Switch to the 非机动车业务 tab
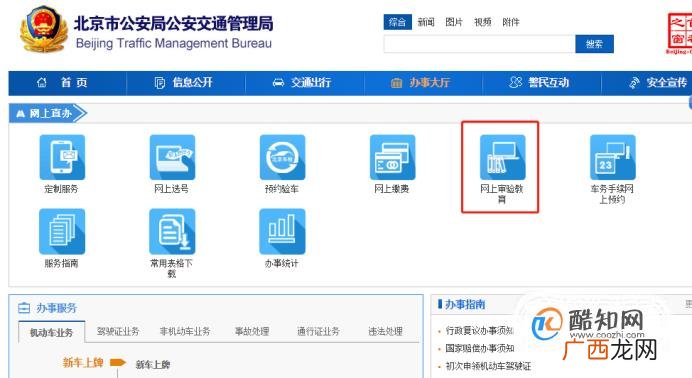 point(185,331)
